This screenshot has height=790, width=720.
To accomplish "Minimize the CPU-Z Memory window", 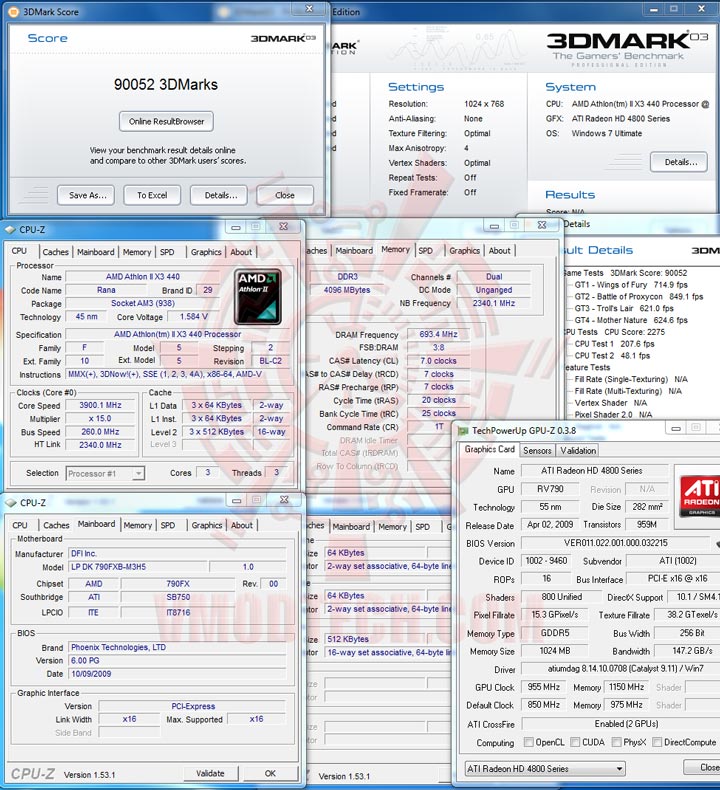I will (x=494, y=226).
